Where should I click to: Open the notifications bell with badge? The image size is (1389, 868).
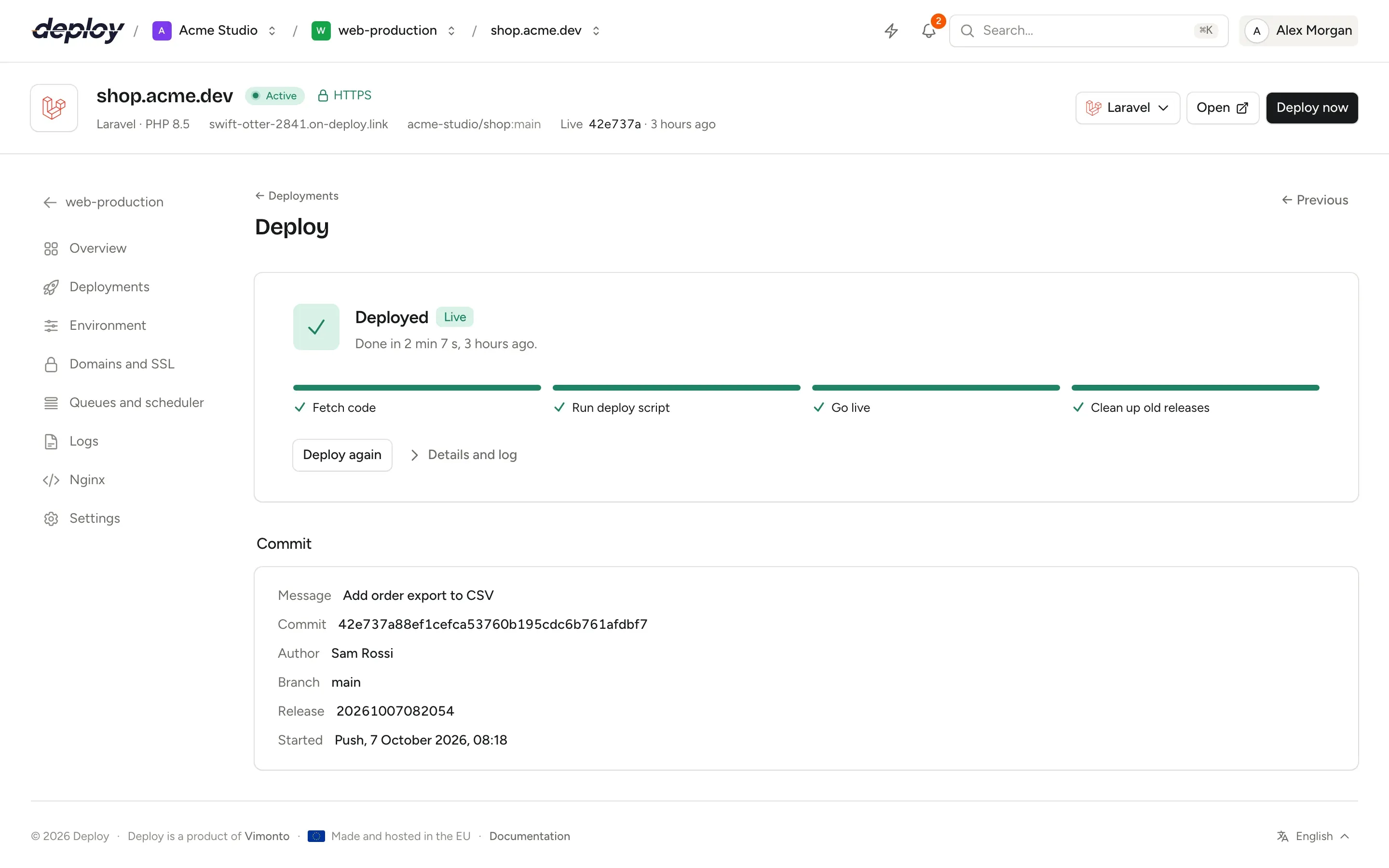point(929,30)
